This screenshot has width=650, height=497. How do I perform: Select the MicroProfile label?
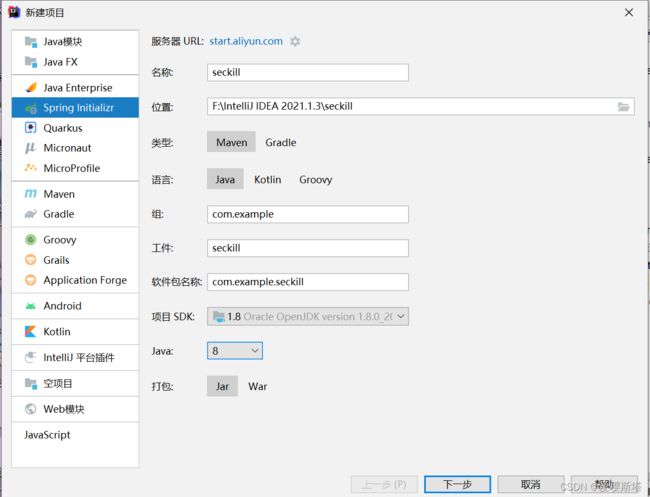(x=72, y=168)
